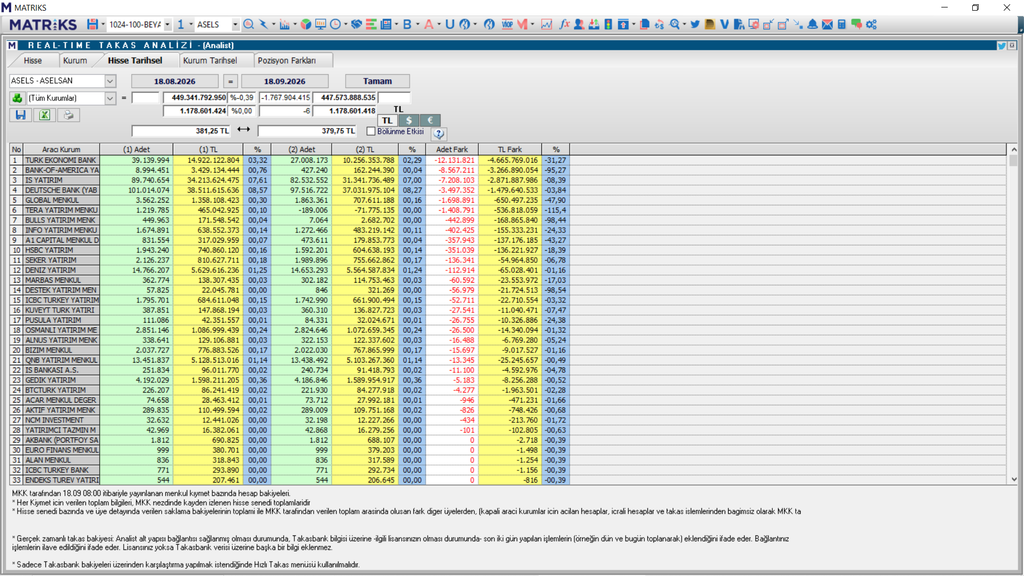Switch to the Hisse tab
The width and height of the screenshot is (1024, 576).
tap(33, 60)
